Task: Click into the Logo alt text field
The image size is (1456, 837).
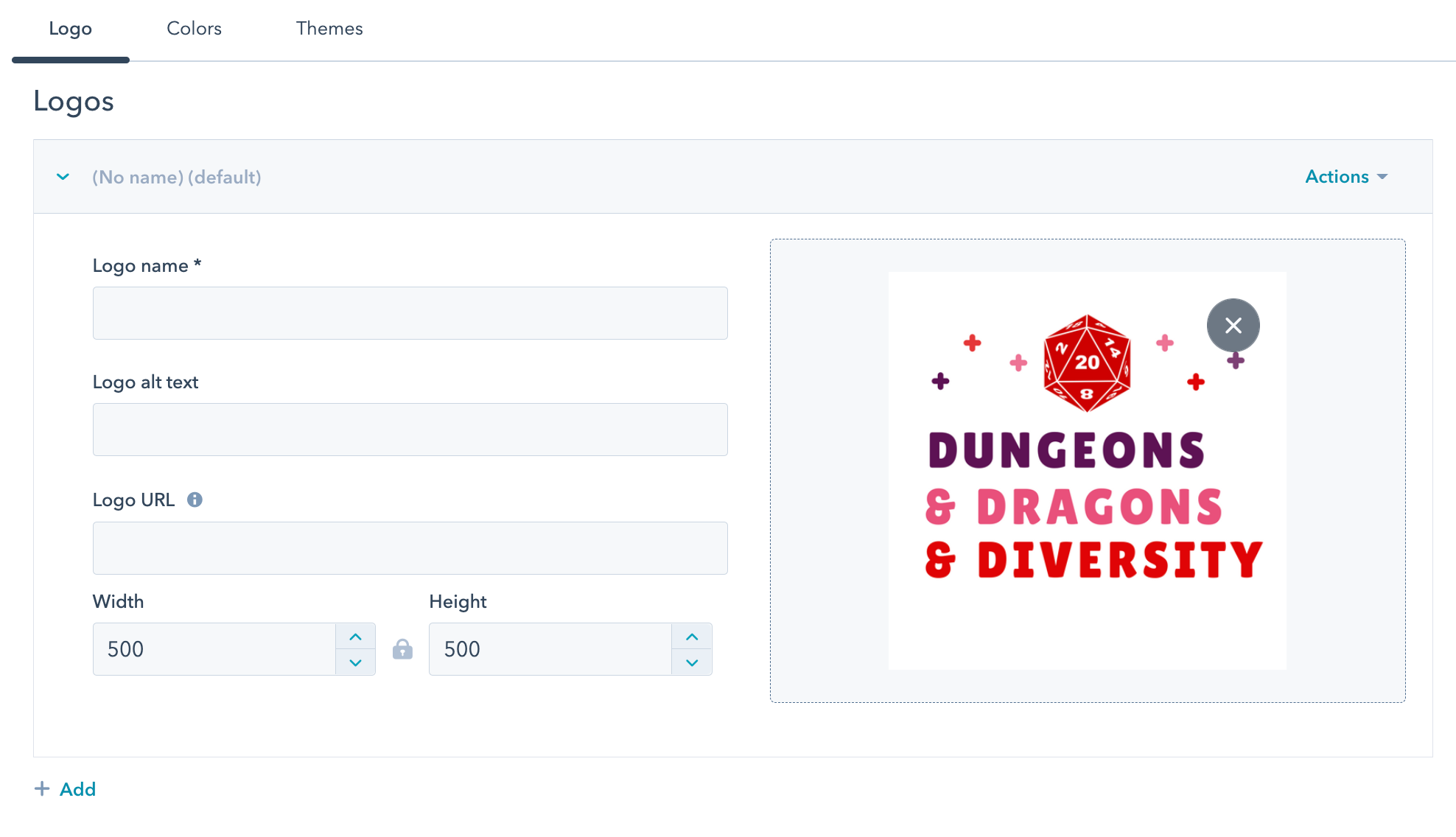Action: point(410,430)
